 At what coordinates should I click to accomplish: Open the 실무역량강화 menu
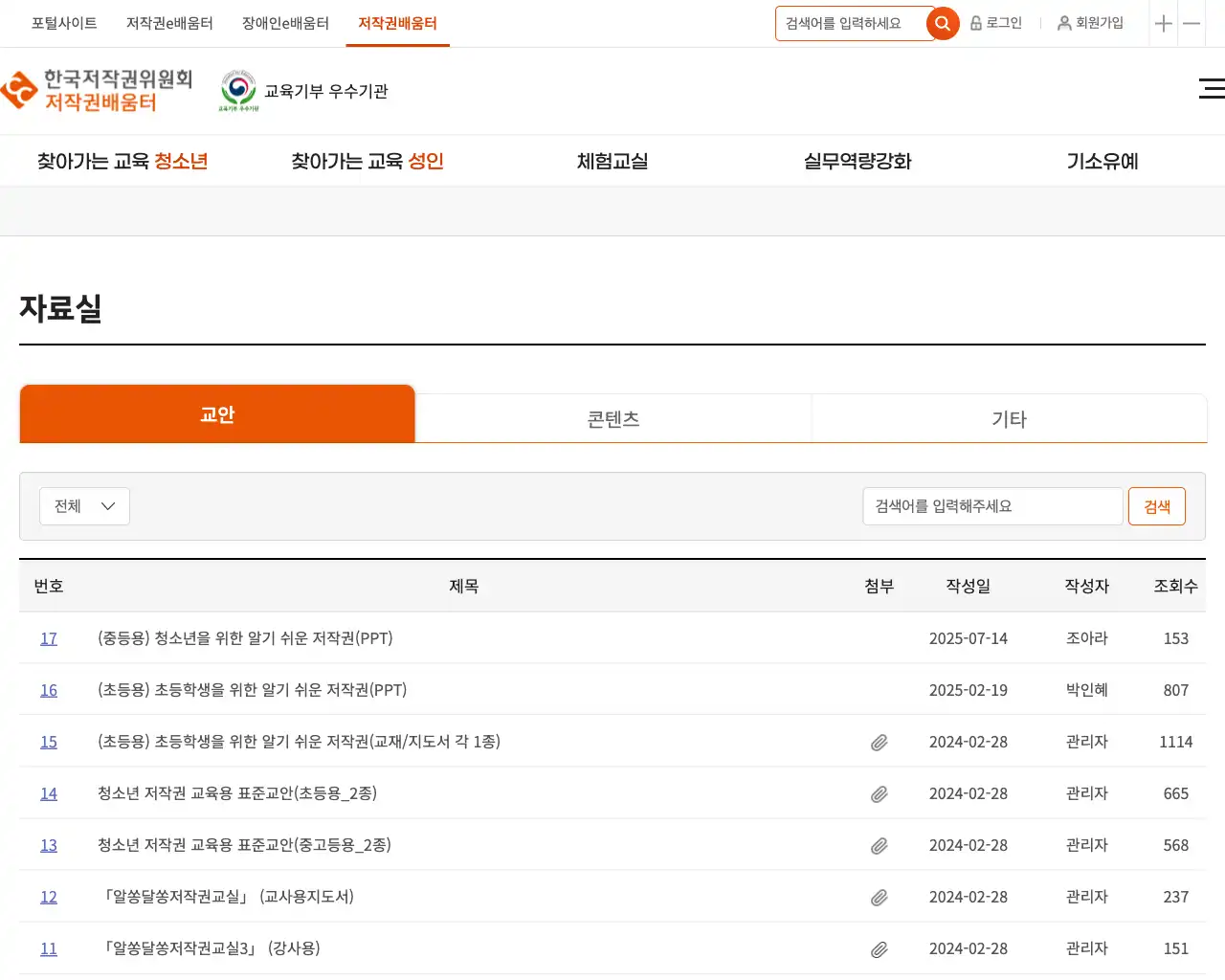point(857,162)
